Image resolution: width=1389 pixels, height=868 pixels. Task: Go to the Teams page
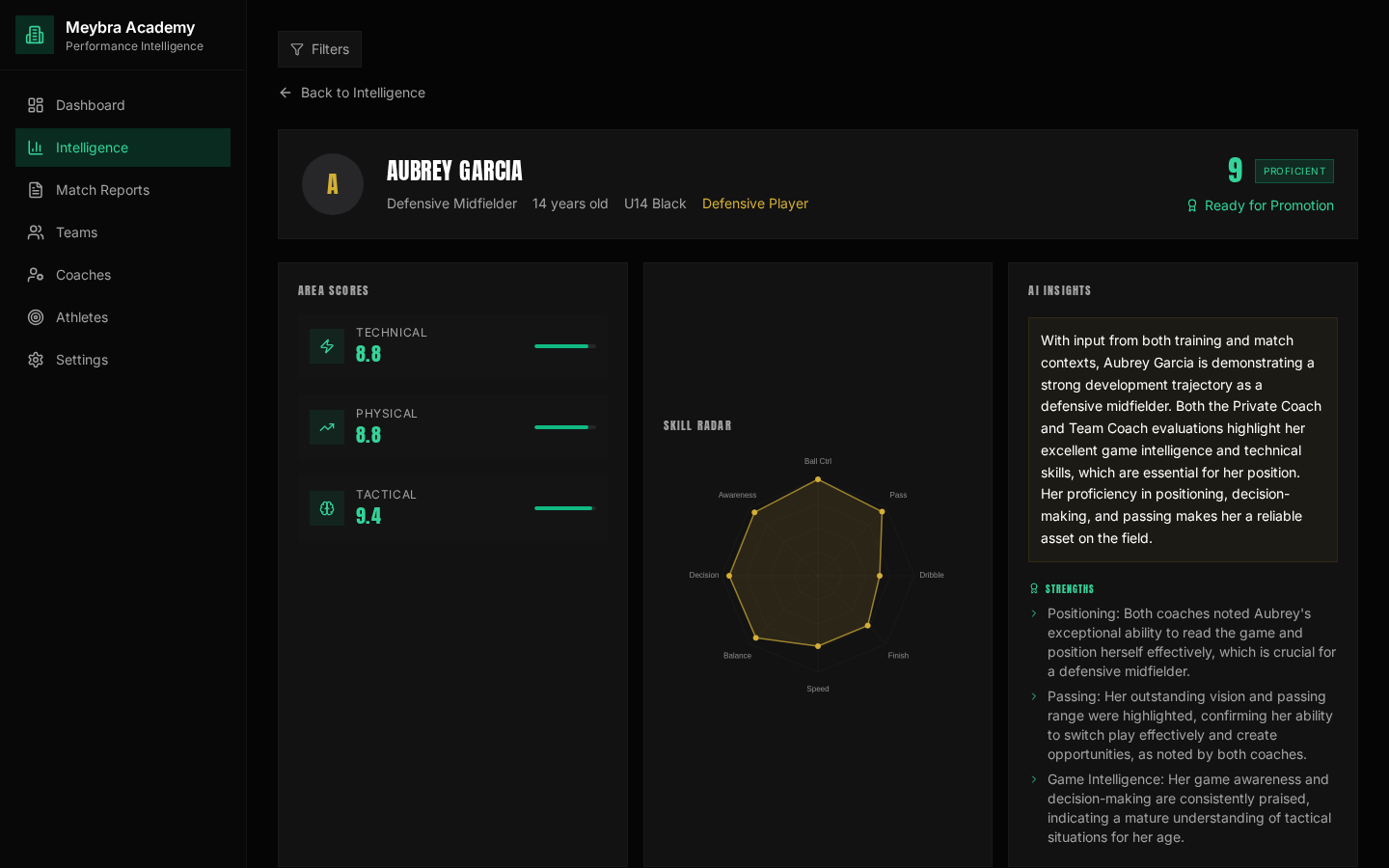click(123, 232)
